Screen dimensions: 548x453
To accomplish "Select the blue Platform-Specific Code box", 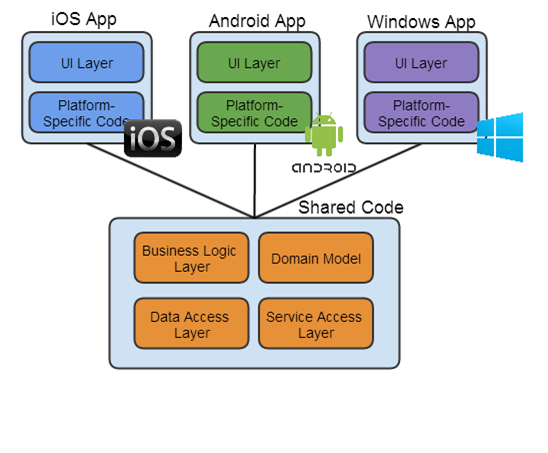I will click(86, 113).
